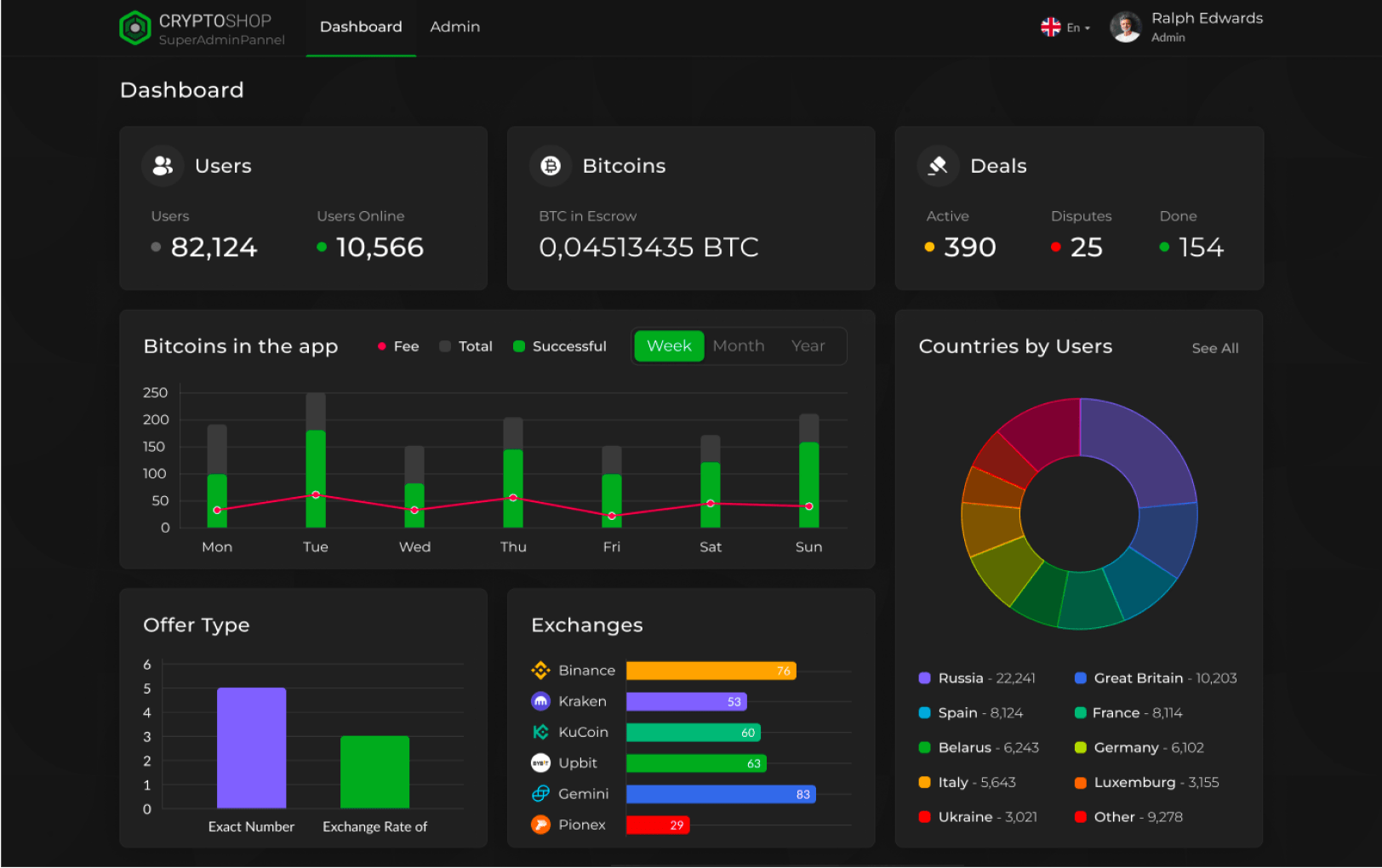Select the Binance exchange icon
Screen dimensions: 1382x868
tap(541, 670)
